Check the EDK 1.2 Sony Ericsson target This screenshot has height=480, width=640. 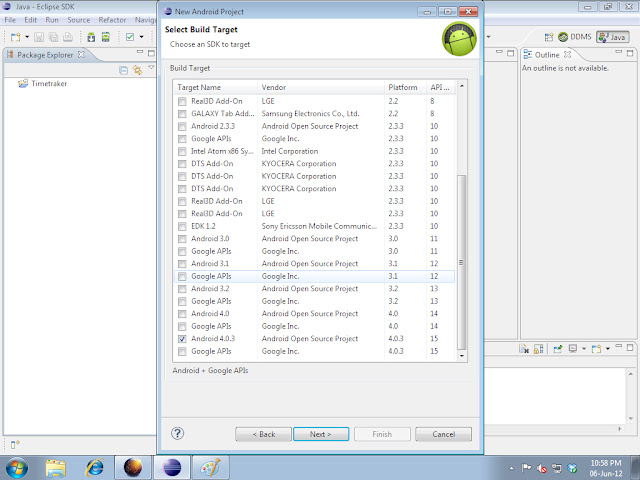(x=182, y=227)
